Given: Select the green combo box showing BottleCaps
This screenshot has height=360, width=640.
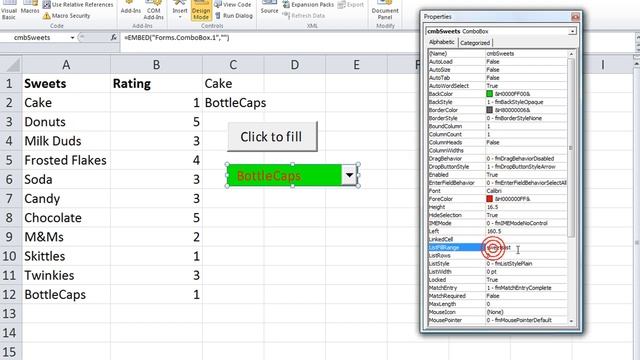Looking at the screenshot, I should point(284,176).
